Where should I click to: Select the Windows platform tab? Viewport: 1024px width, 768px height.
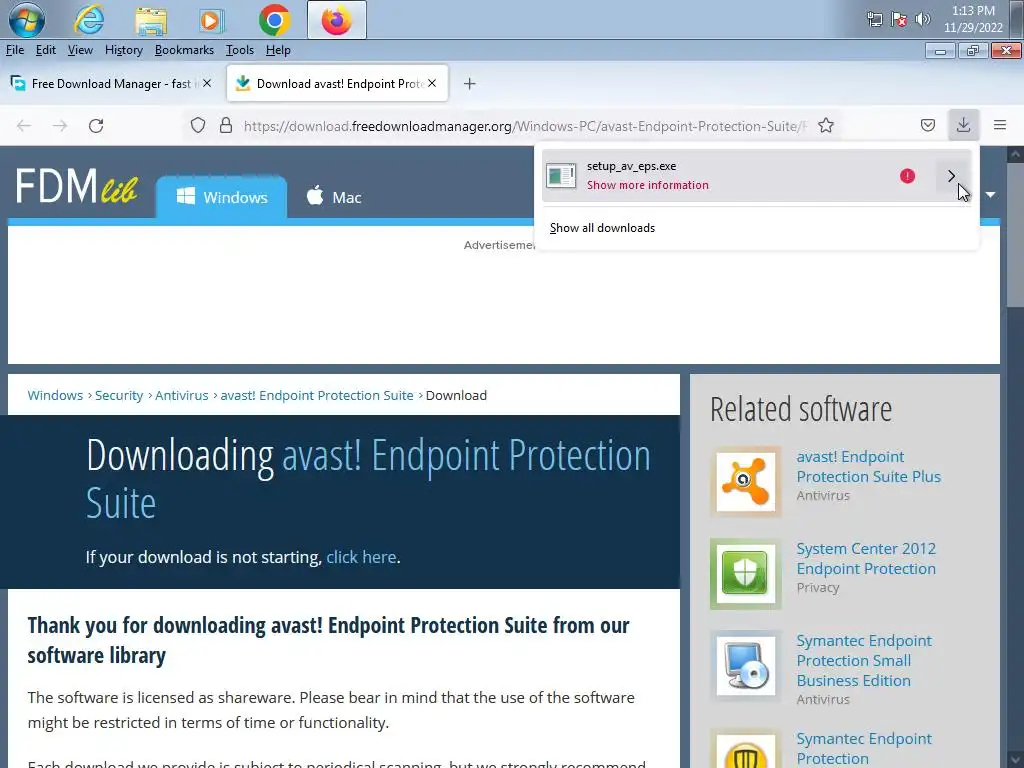tap(221, 197)
